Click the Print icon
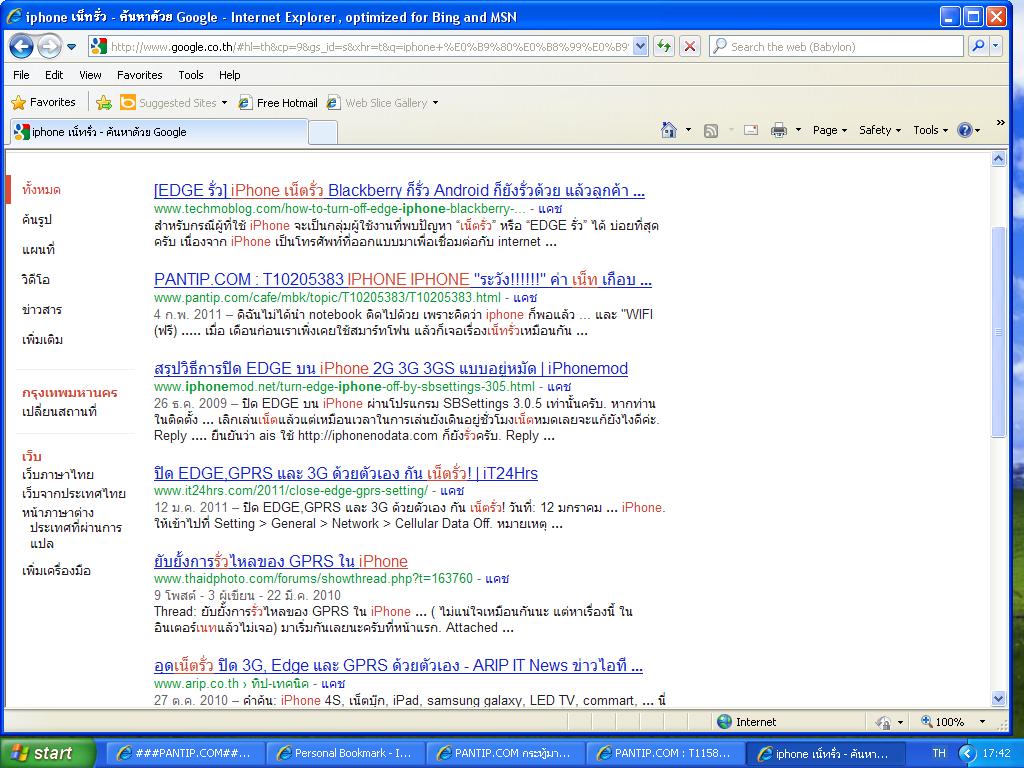 [x=778, y=131]
